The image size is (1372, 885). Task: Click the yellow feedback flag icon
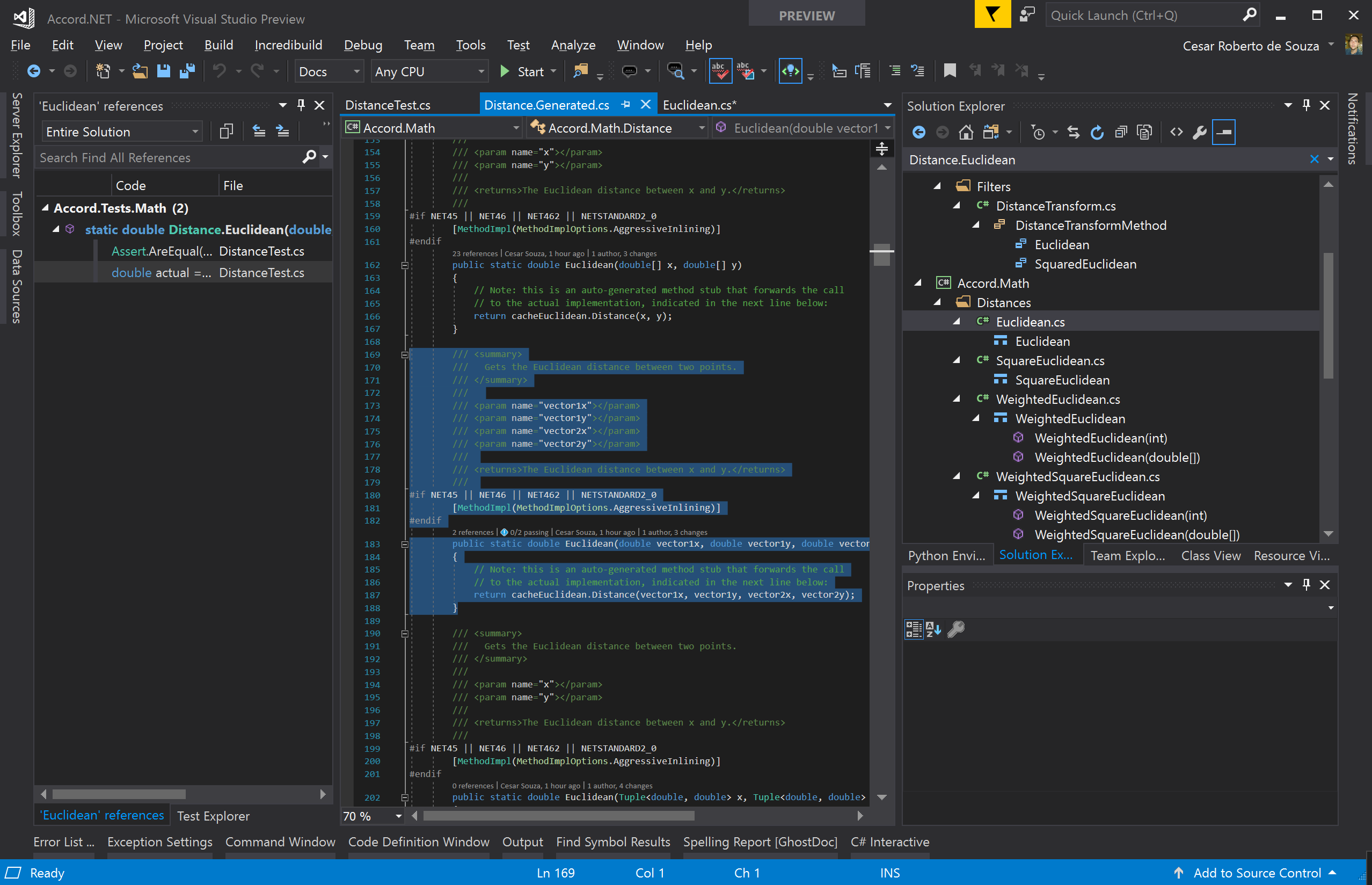click(x=992, y=14)
